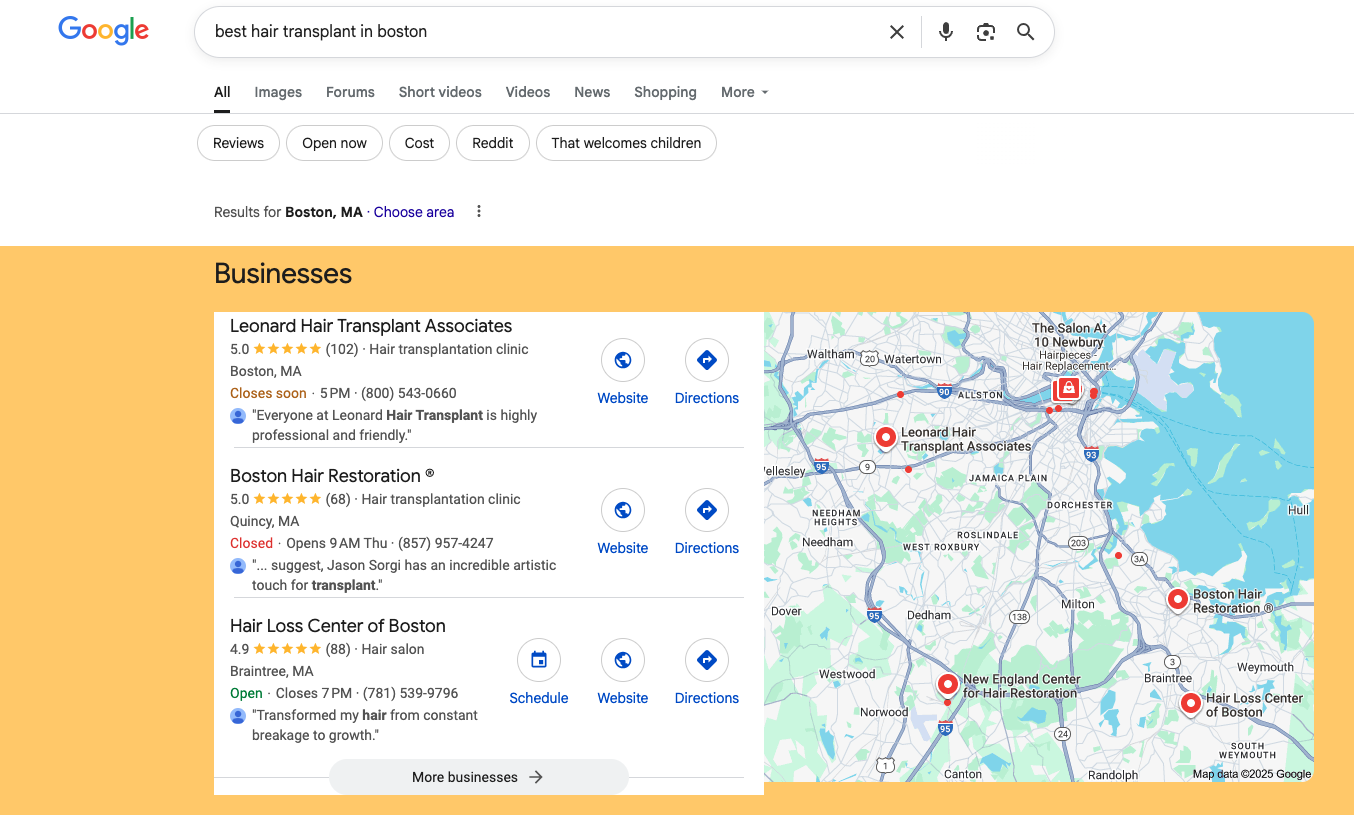Get directions to Leonard Hair Transplant Associates
The image size is (1354, 815).
(x=707, y=360)
